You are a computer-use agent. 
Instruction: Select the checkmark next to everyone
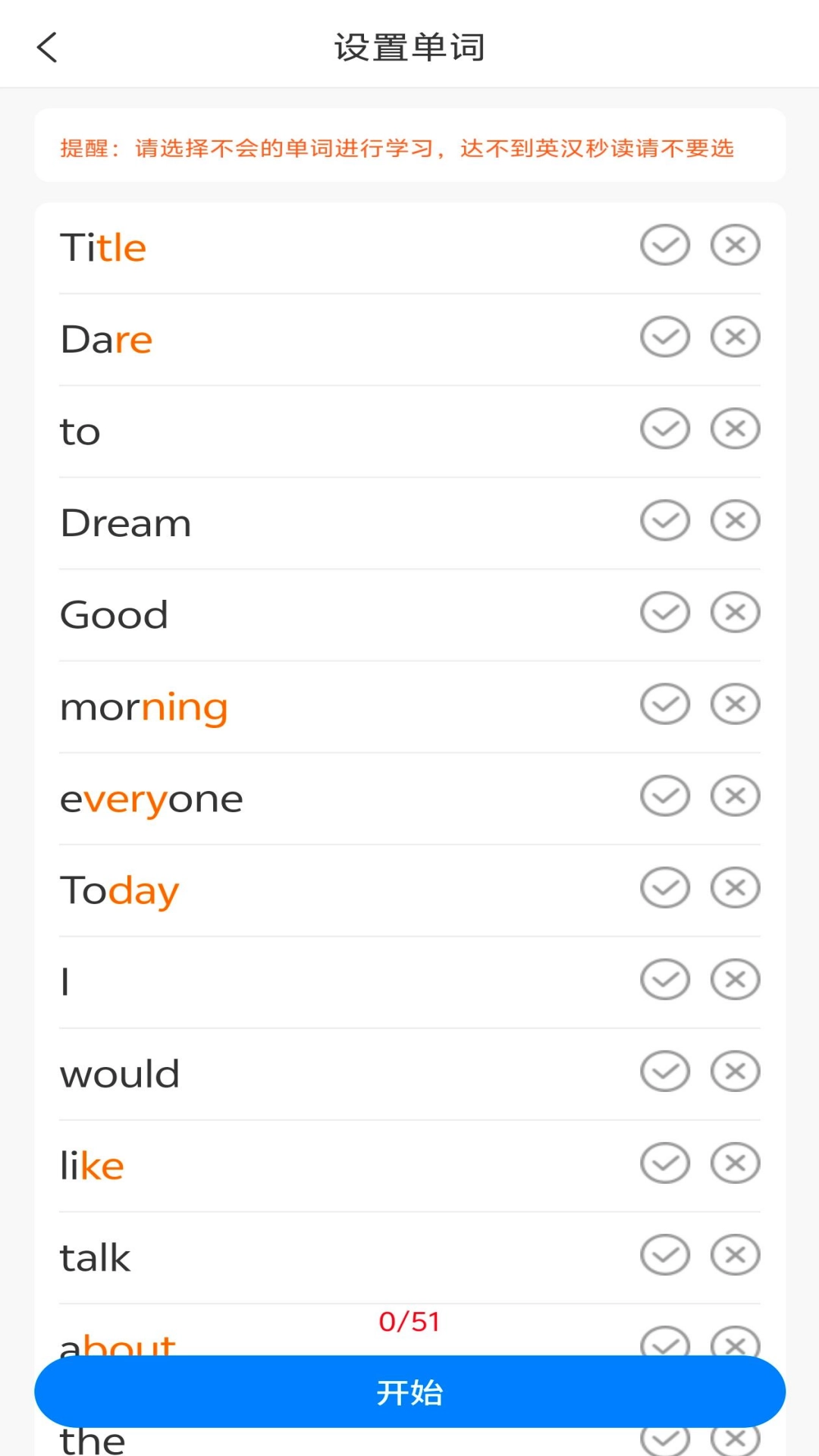[665, 795]
